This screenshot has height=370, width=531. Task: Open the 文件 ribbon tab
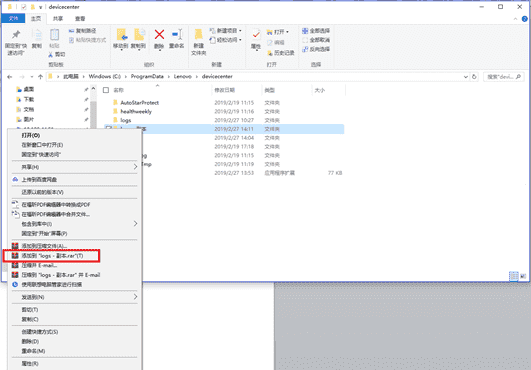click(13, 18)
